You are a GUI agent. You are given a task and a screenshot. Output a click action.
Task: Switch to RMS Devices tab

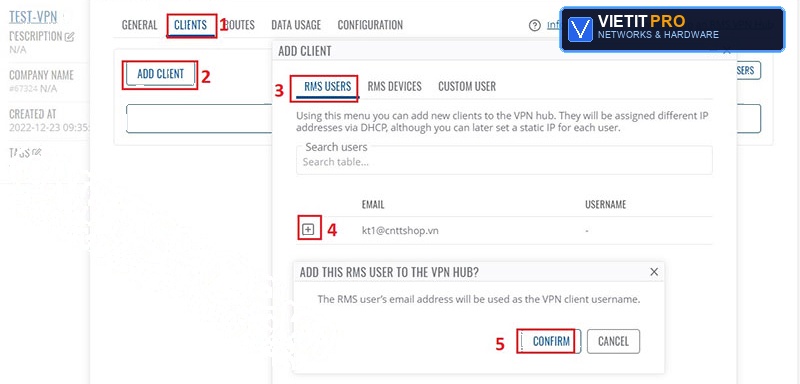tap(394, 86)
